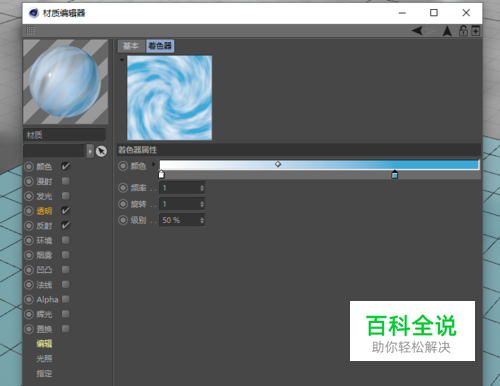This screenshot has height=386, width=500.
Task: Click the animation dot beside 反射 channel
Action: click(29, 226)
